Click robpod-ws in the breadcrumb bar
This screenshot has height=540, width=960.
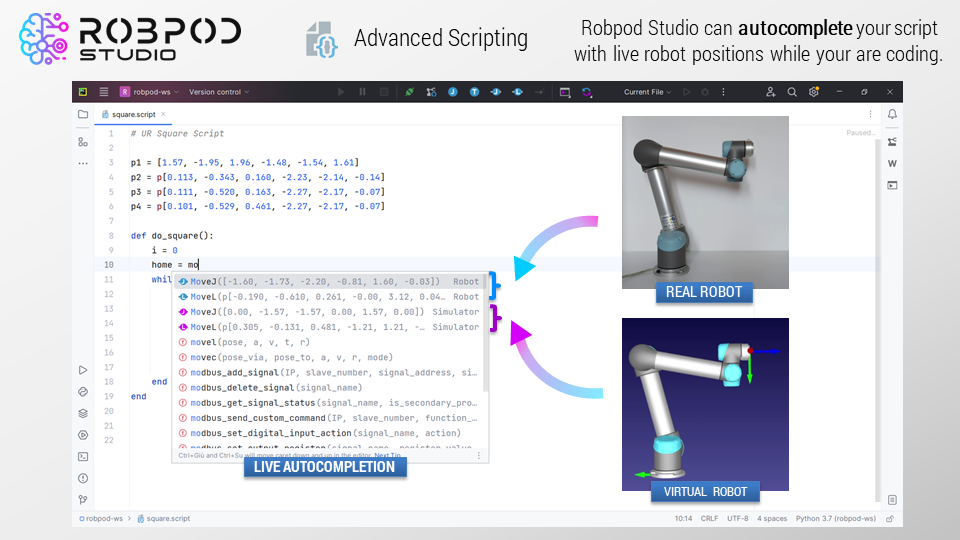point(101,519)
